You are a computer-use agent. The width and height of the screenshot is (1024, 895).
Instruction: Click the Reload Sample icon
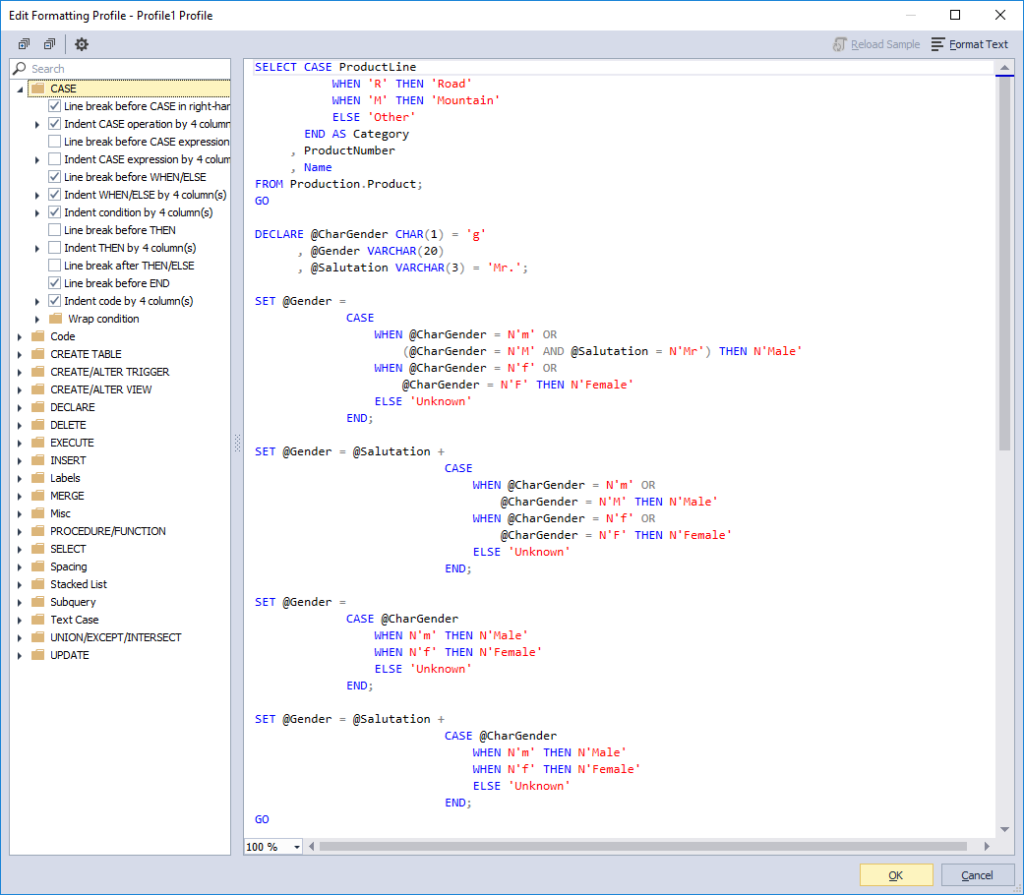(x=840, y=44)
